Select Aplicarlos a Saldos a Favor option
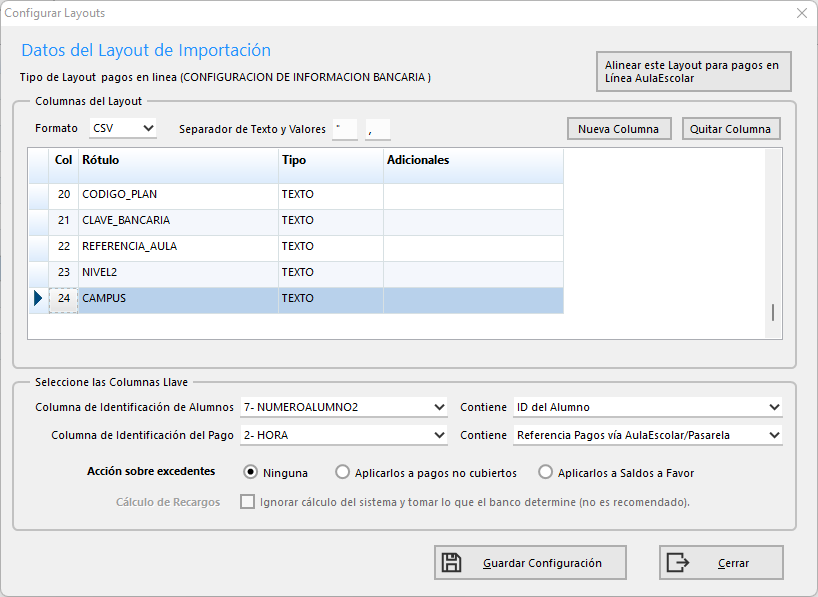The width and height of the screenshot is (818, 597). pos(545,473)
